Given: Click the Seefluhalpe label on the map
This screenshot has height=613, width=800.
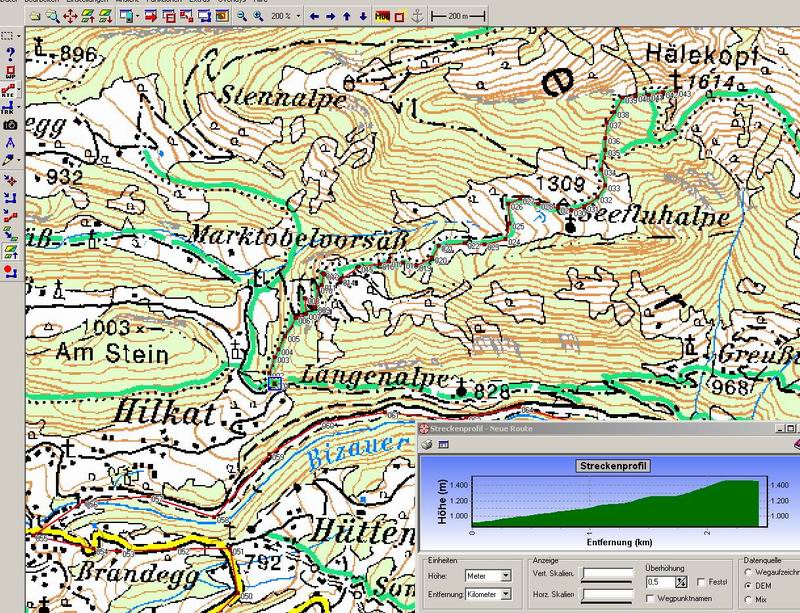Looking at the screenshot, I should click(656, 217).
